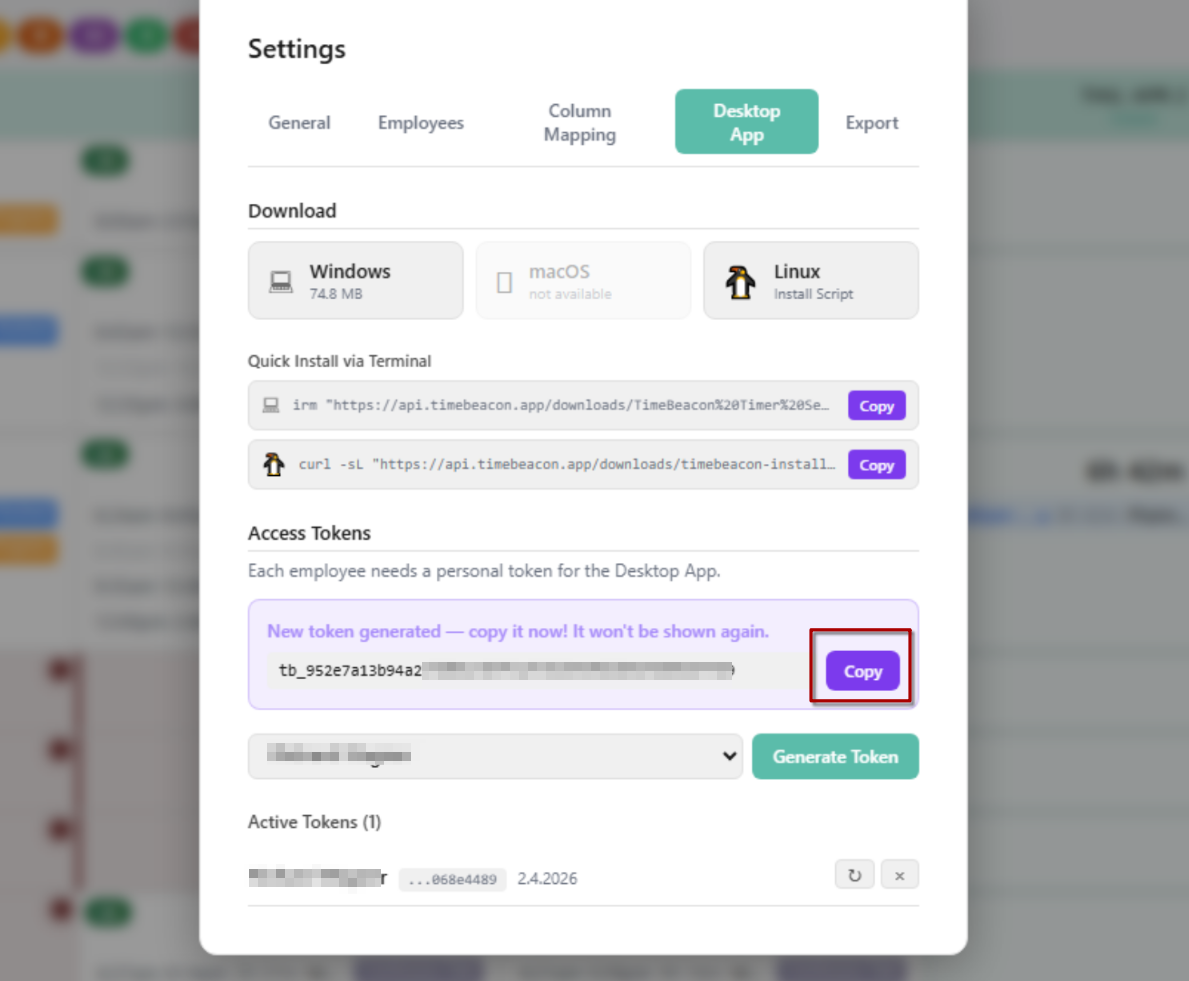Switch to the General tab
This screenshot has width=1189, height=981.
(x=299, y=122)
